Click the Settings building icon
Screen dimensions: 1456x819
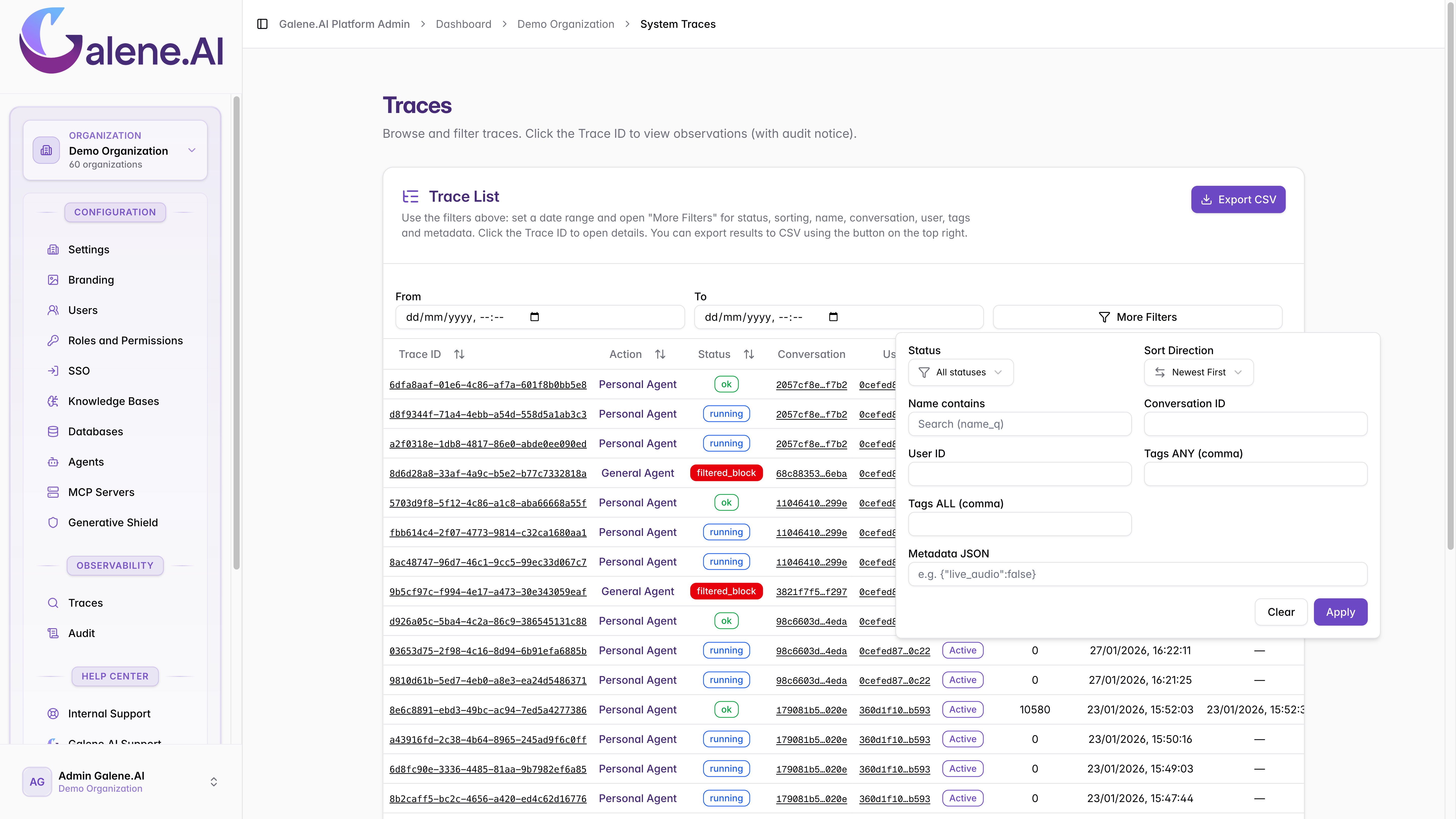click(53, 249)
